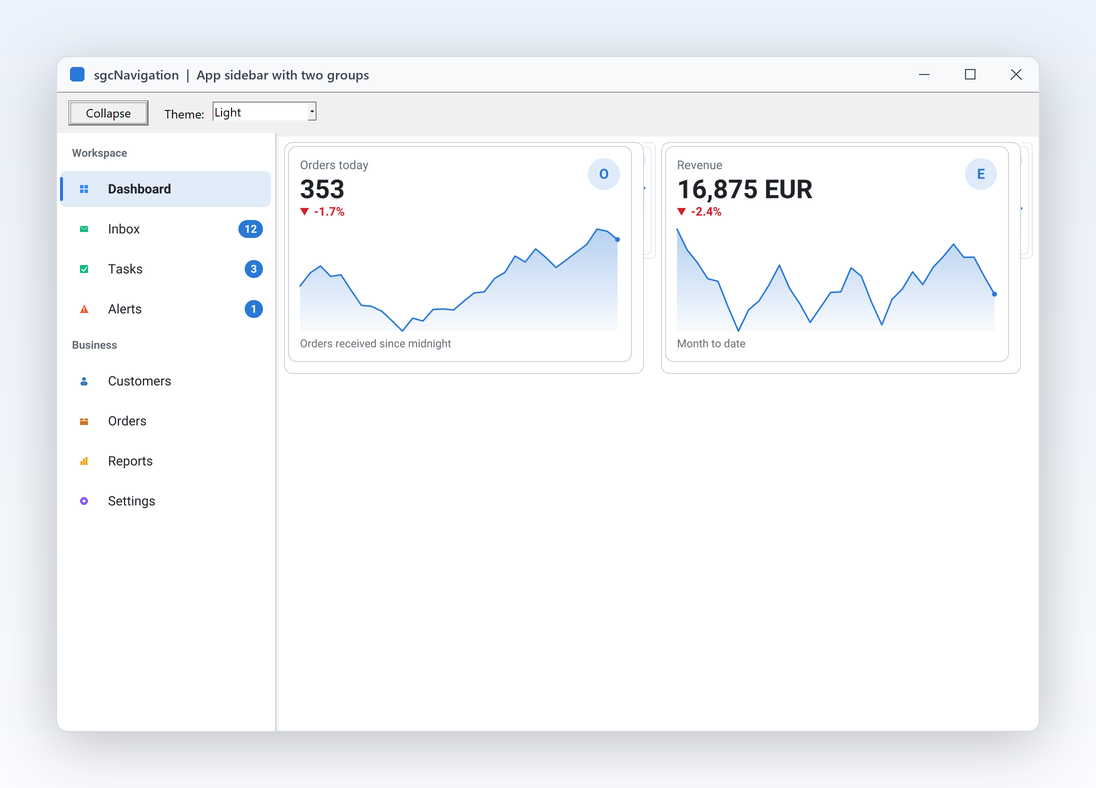
Task: Minimize the sgcNavigation window
Action: point(924,74)
